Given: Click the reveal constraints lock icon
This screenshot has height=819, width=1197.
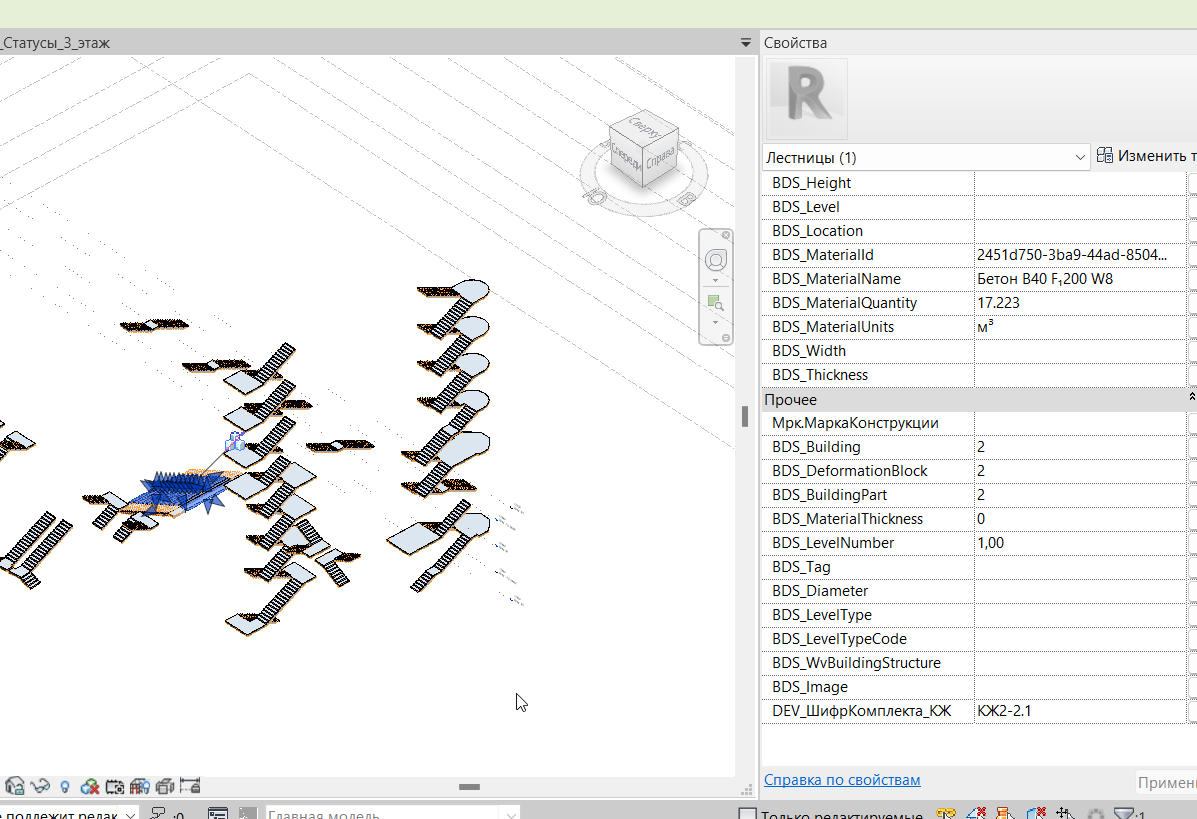Looking at the screenshot, I should [x=190, y=785].
